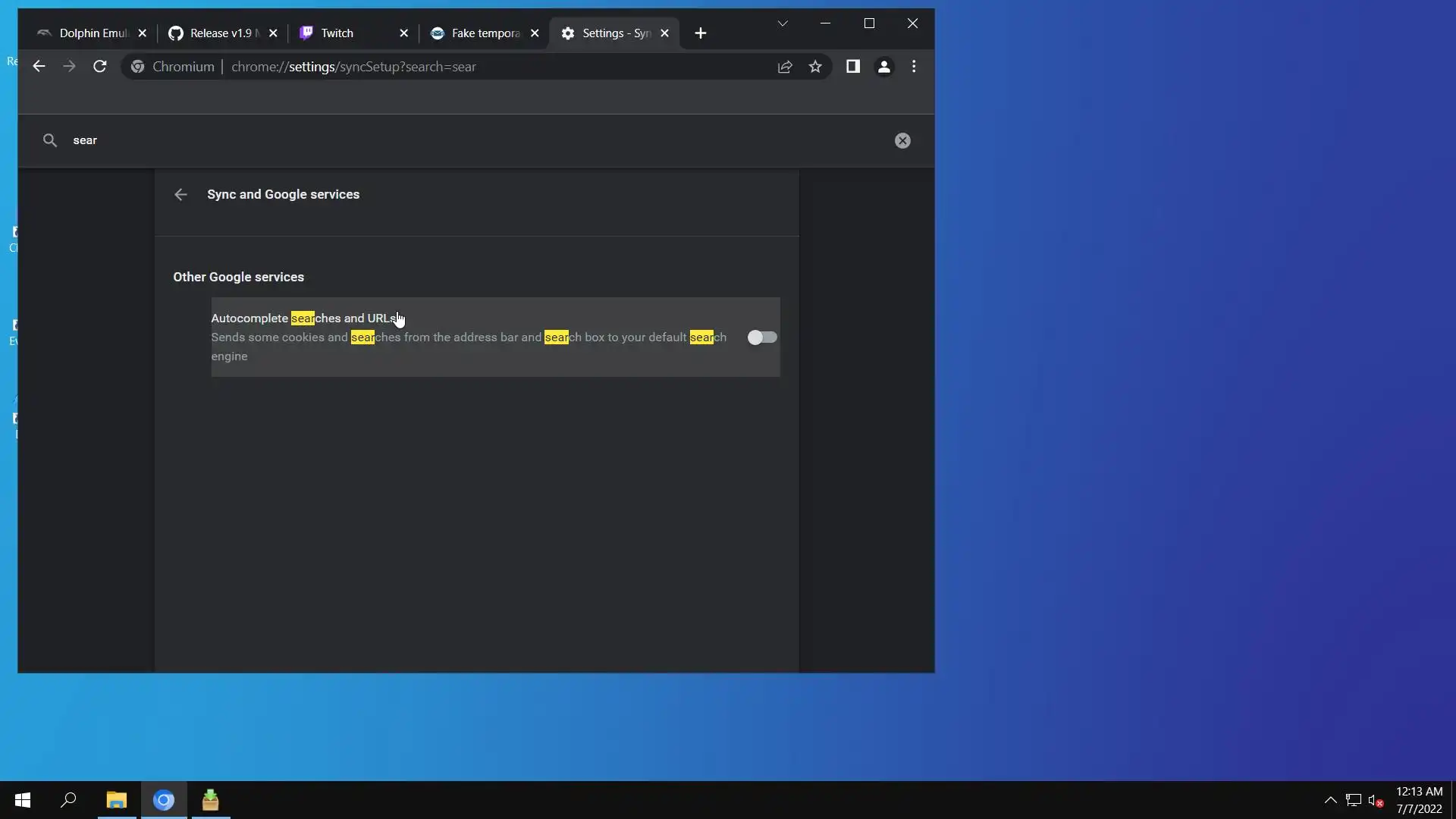Click the share this page icon
Screen dimensions: 1456x819
coord(785,67)
